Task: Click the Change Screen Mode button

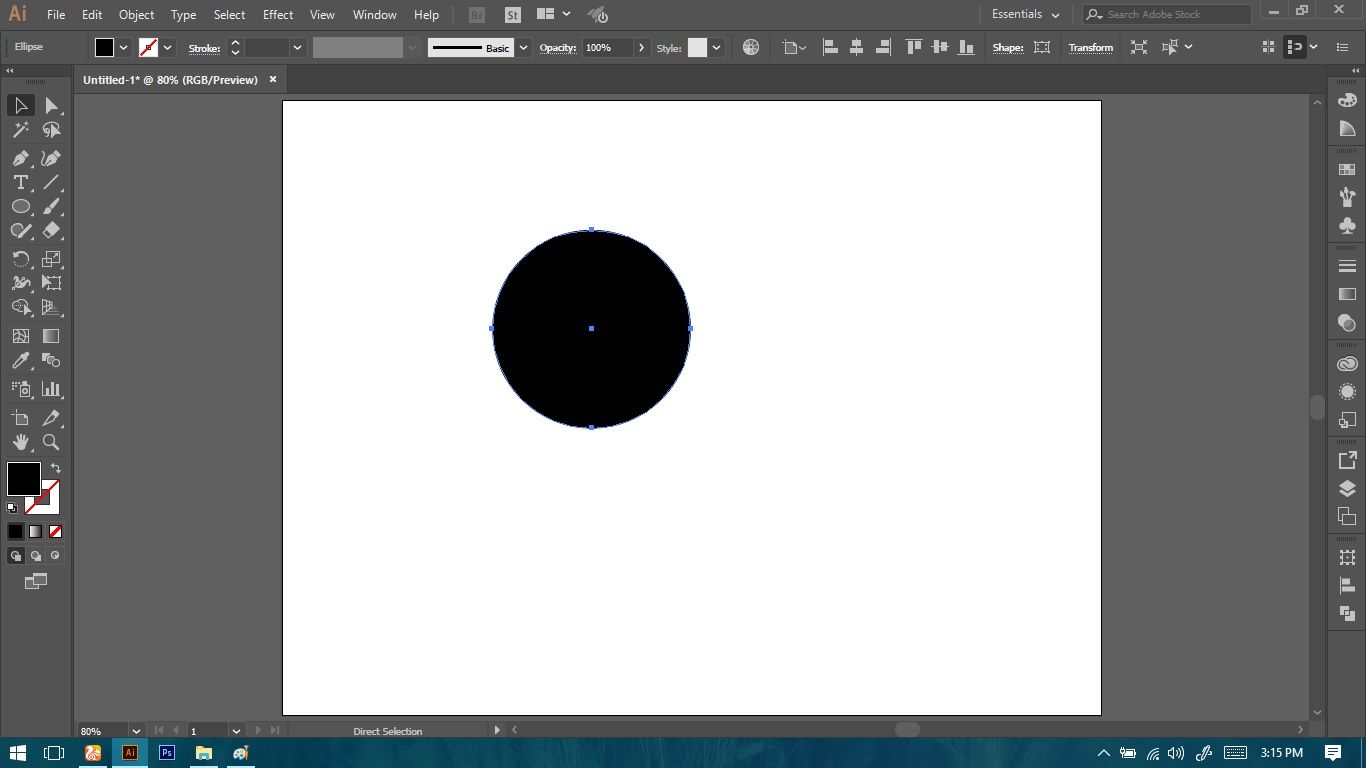Action: [x=36, y=581]
